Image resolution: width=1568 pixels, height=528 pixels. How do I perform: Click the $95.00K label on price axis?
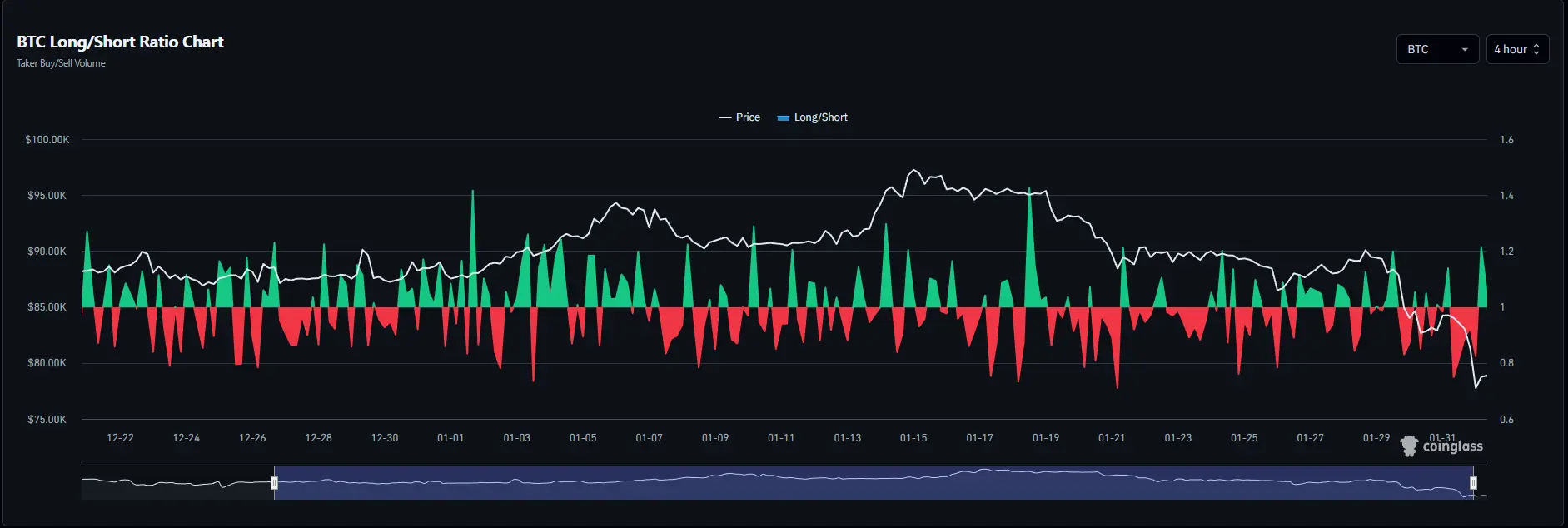[47, 196]
